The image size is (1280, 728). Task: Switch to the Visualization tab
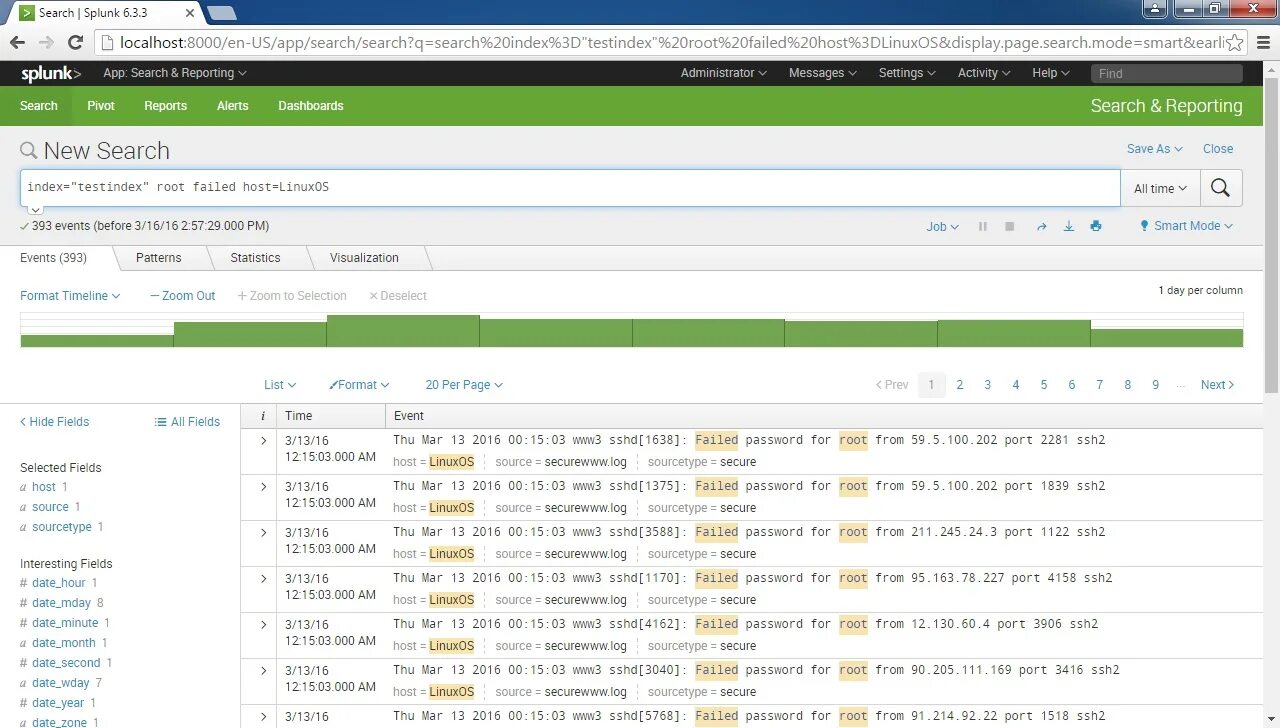click(364, 258)
